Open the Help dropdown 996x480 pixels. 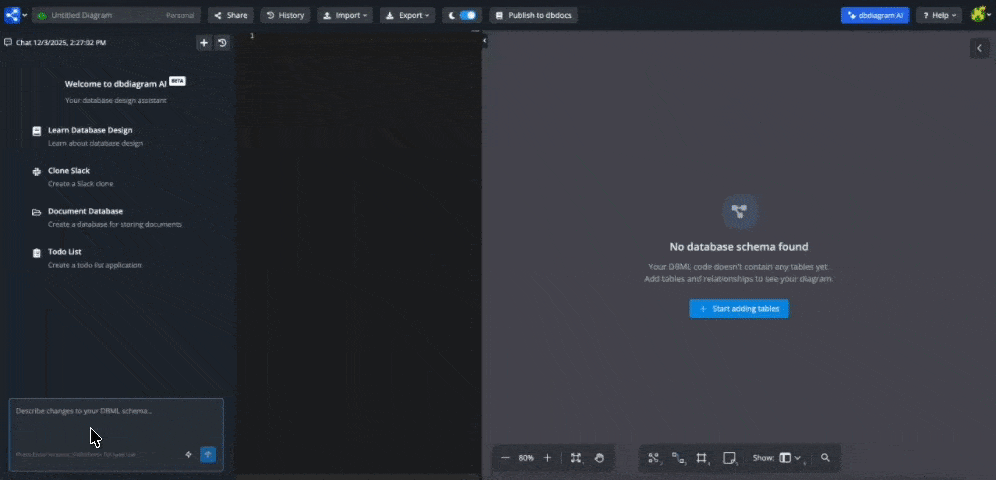click(x=939, y=15)
